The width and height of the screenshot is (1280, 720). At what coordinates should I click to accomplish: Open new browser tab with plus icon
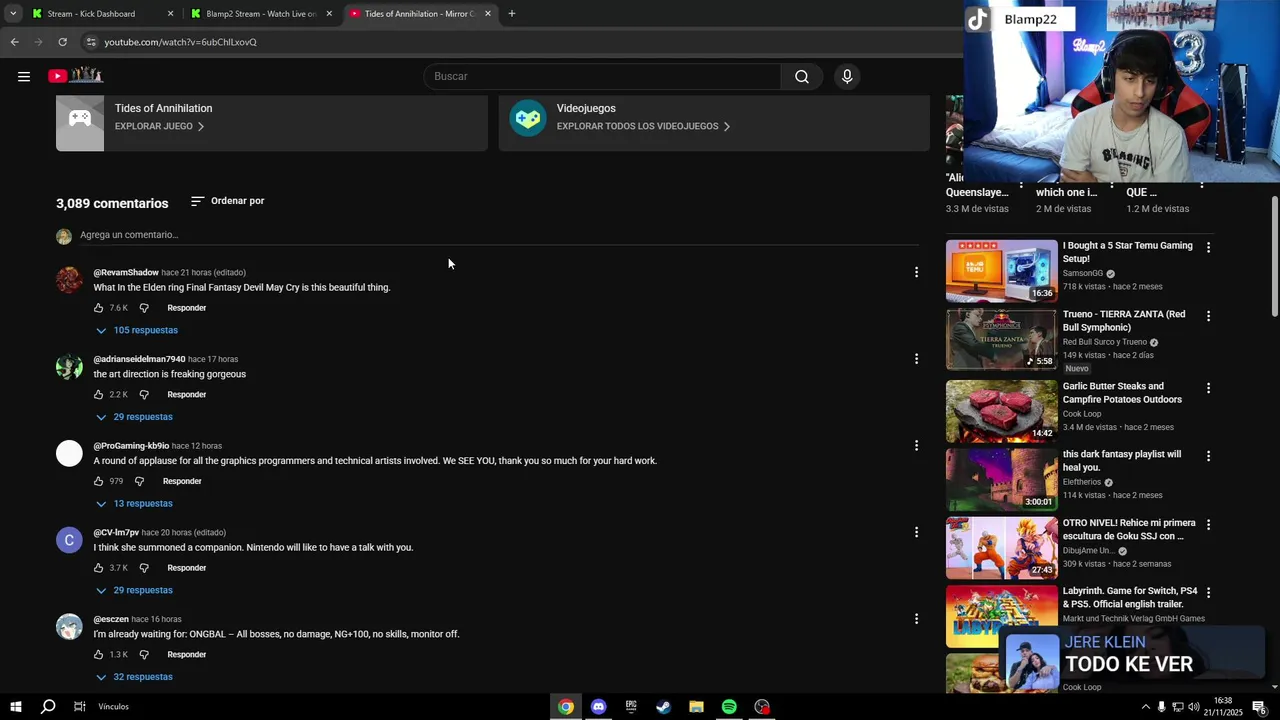coord(512,14)
